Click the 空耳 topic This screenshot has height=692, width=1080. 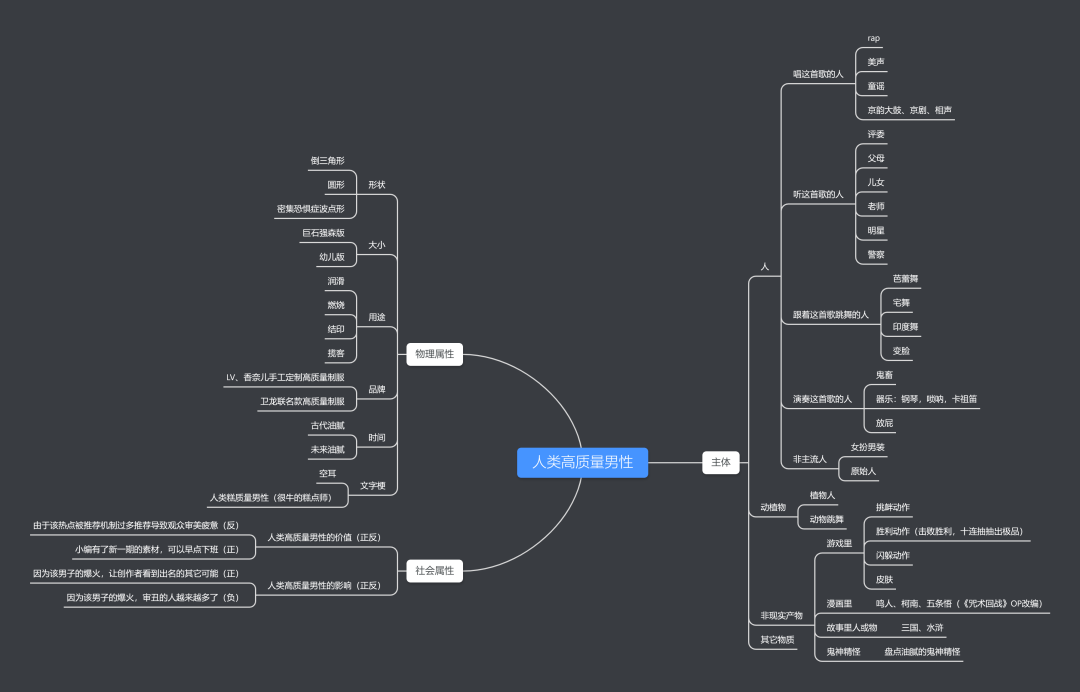click(327, 474)
